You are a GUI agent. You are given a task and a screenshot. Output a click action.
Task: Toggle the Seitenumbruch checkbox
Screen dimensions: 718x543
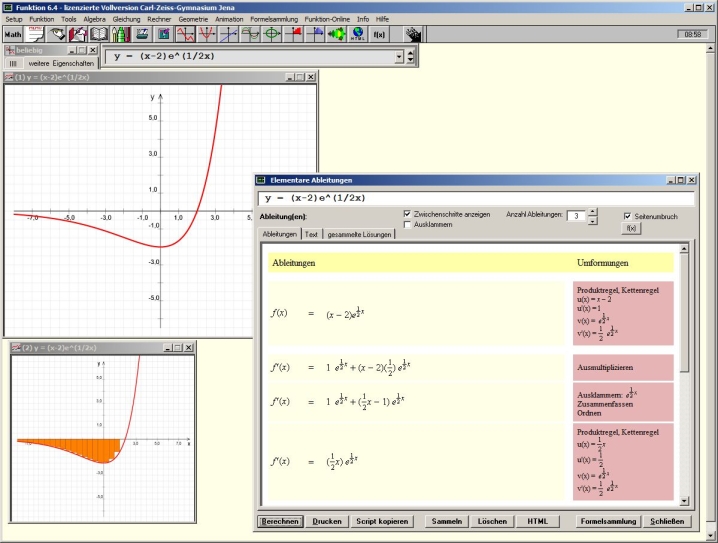point(626,215)
